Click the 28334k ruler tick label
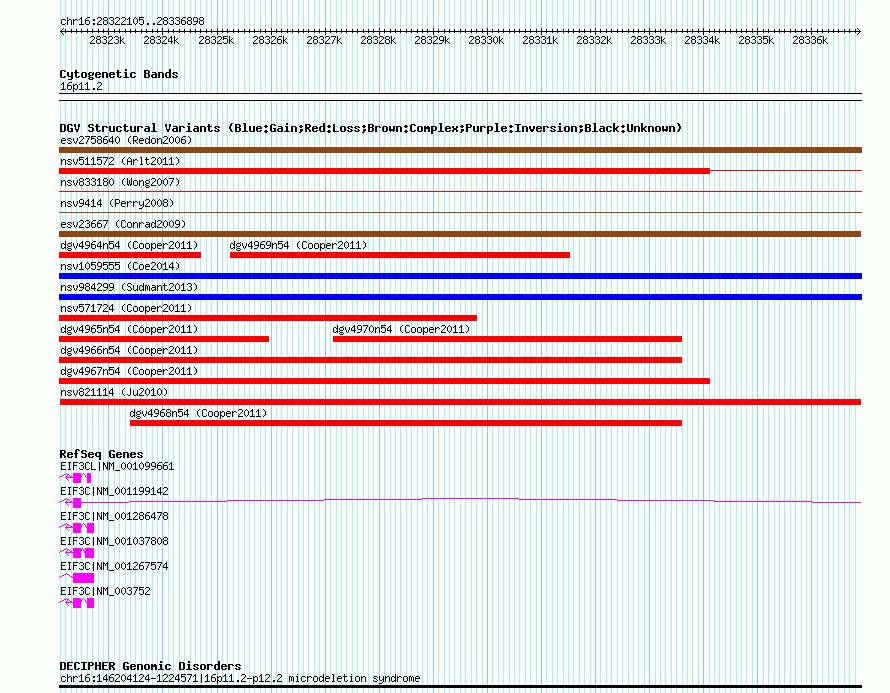The height and width of the screenshot is (693, 890). 702,40
